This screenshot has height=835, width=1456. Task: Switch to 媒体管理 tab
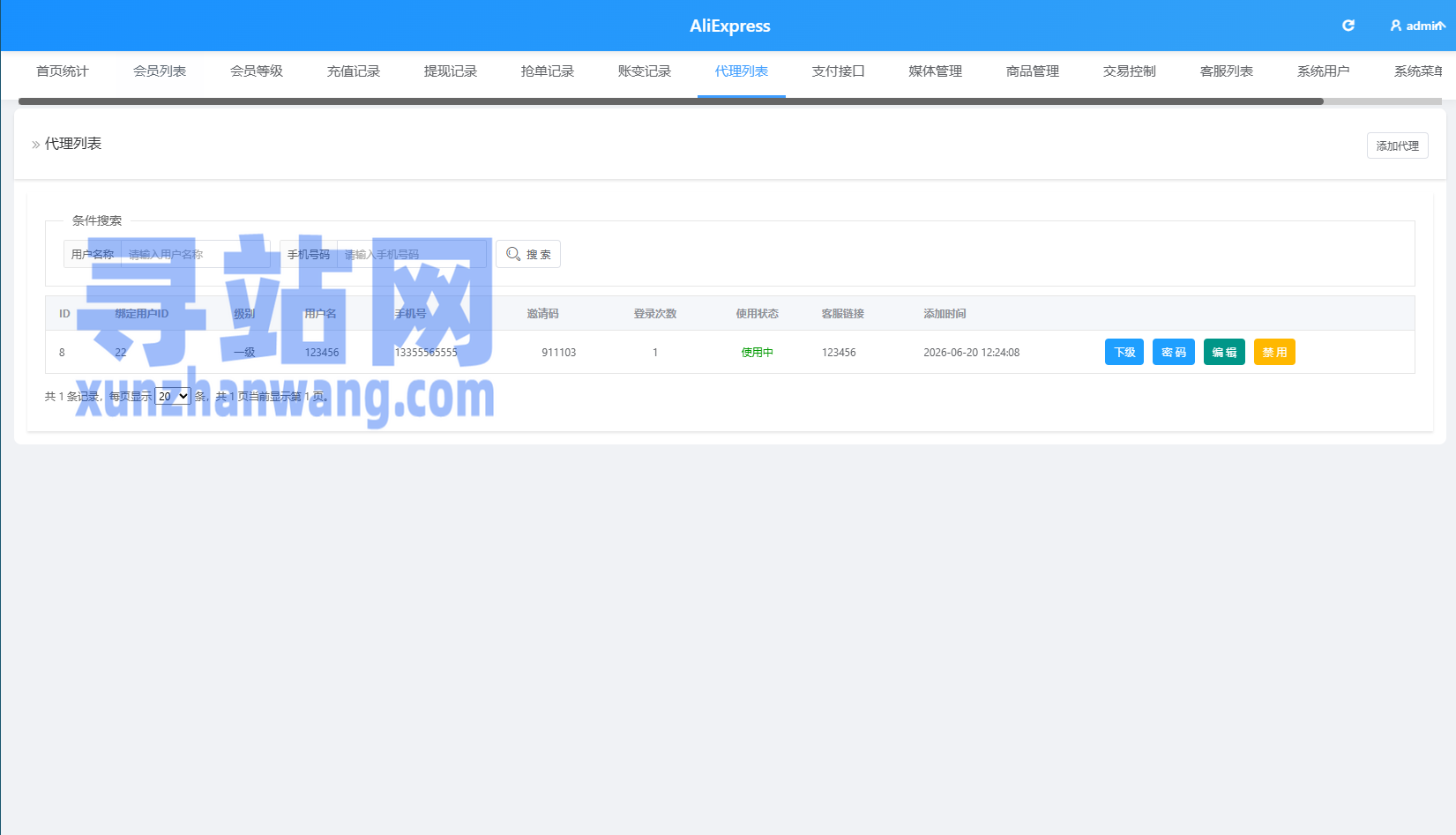click(x=936, y=71)
